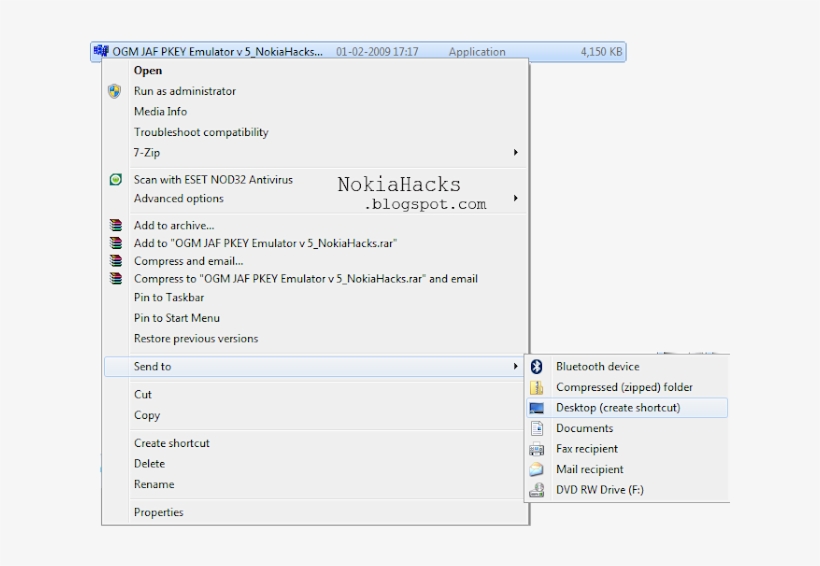Click WinRAR icon next to Add to archive...
Screen dimensions: 820x566
(116, 225)
